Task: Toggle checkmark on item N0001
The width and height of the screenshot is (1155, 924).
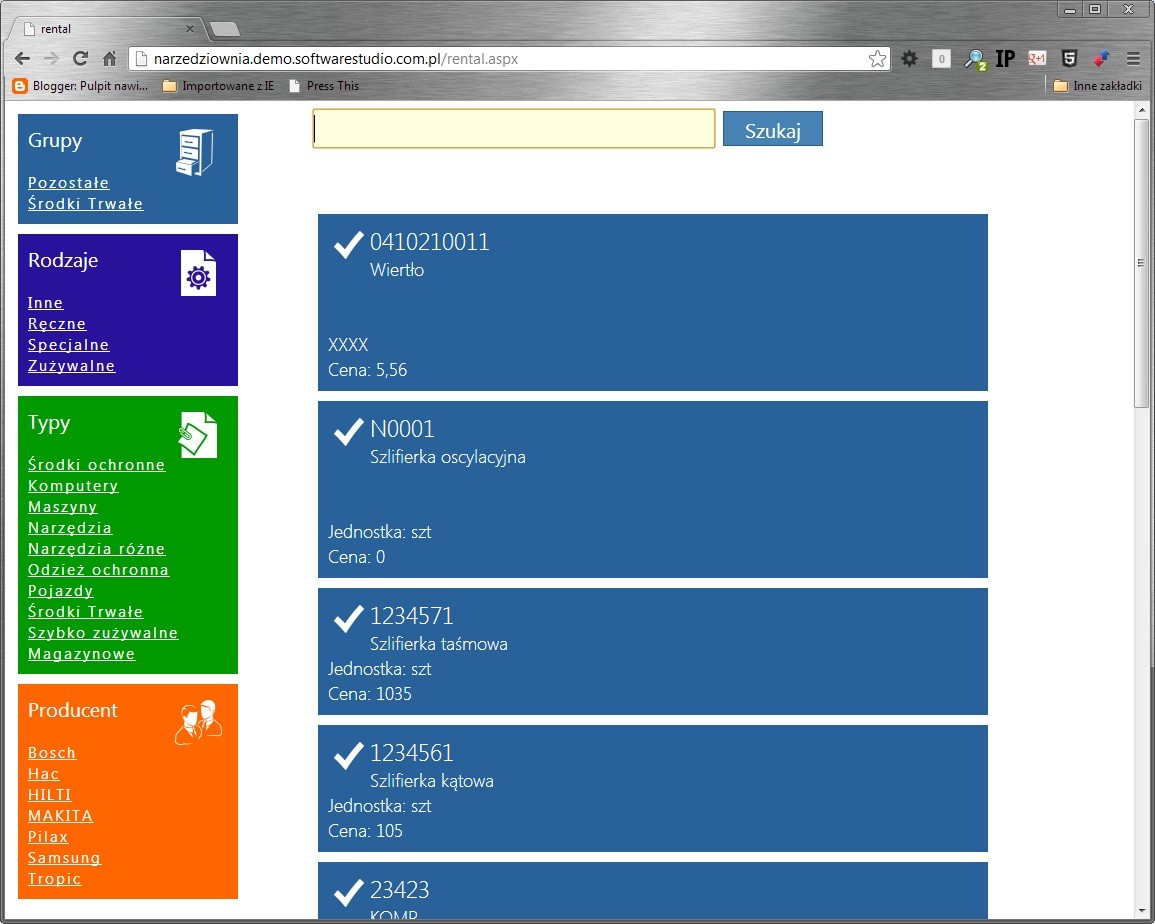Action: (x=348, y=431)
